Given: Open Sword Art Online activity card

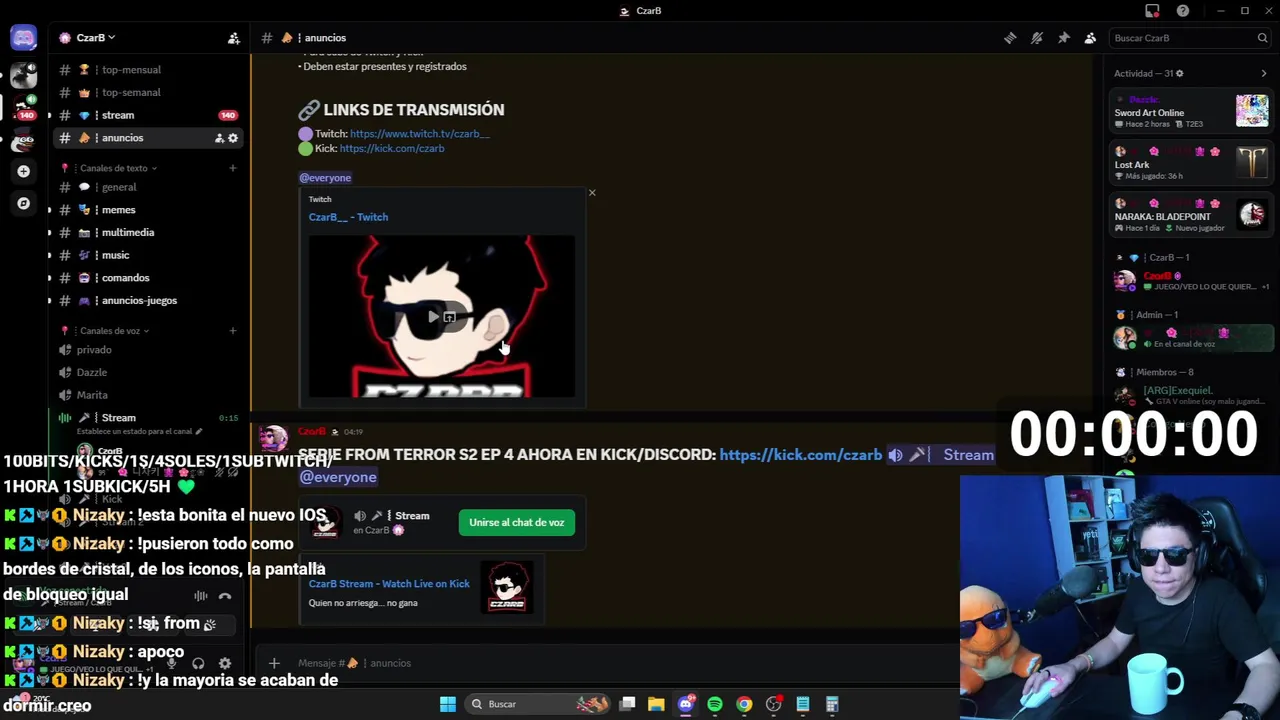Looking at the screenshot, I should (1191, 112).
